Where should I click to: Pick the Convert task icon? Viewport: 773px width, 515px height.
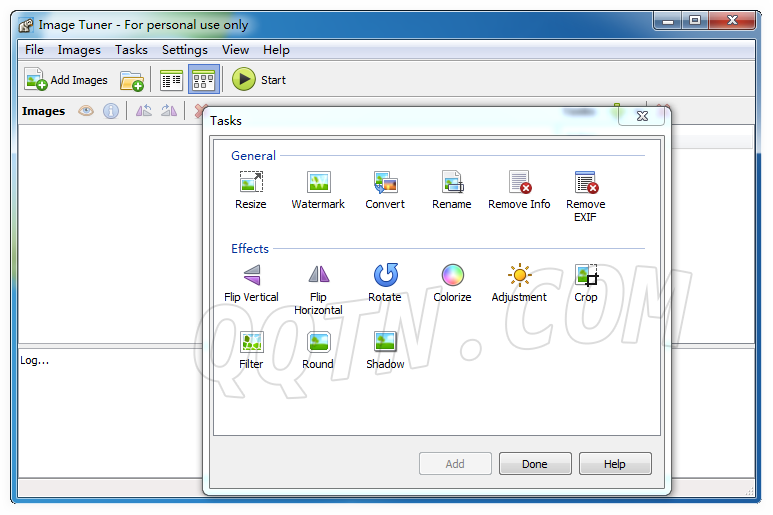[x=385, y=183]
